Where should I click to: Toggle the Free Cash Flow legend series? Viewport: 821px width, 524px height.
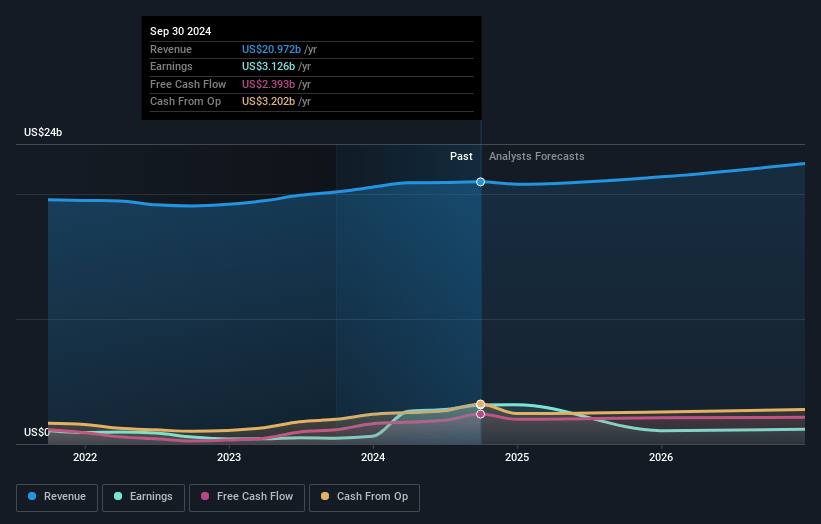pos(247,497)
